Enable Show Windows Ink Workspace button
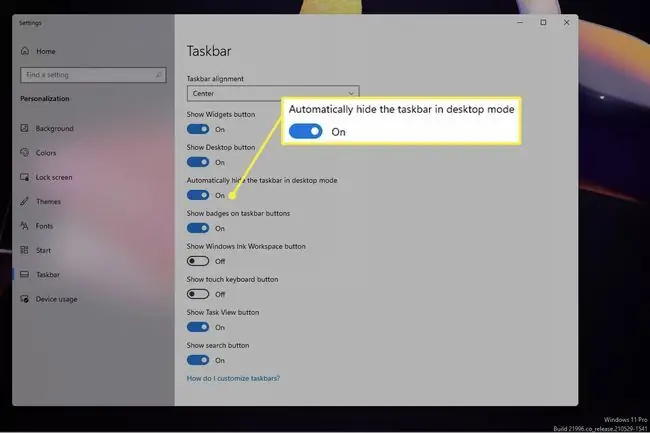 pyautogui.click(x=198, y=261)
